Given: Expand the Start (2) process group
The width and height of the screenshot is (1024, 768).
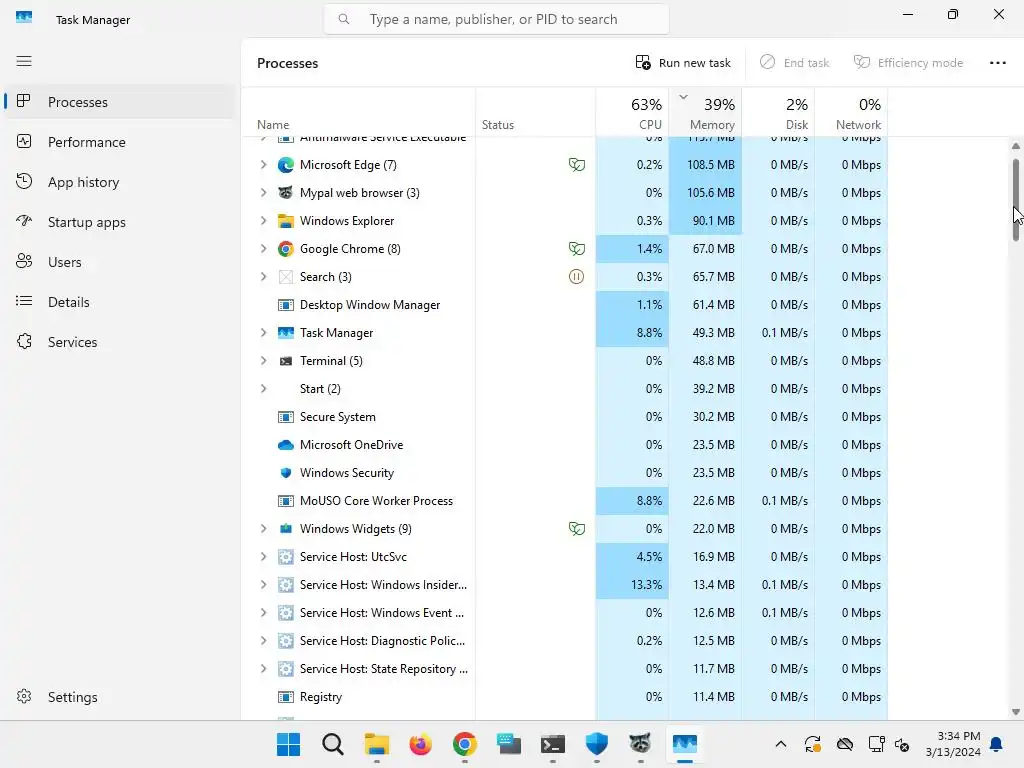Looking at the screenshot, I should click(x=263, y=389).
